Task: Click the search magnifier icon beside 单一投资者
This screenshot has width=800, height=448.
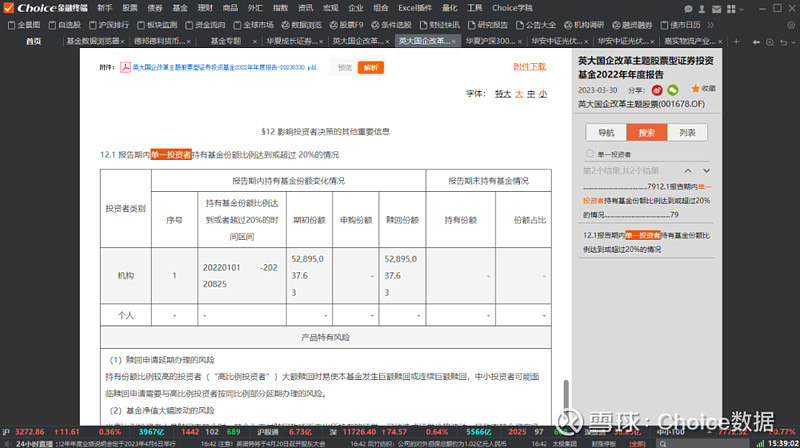Action: (590, 154)
